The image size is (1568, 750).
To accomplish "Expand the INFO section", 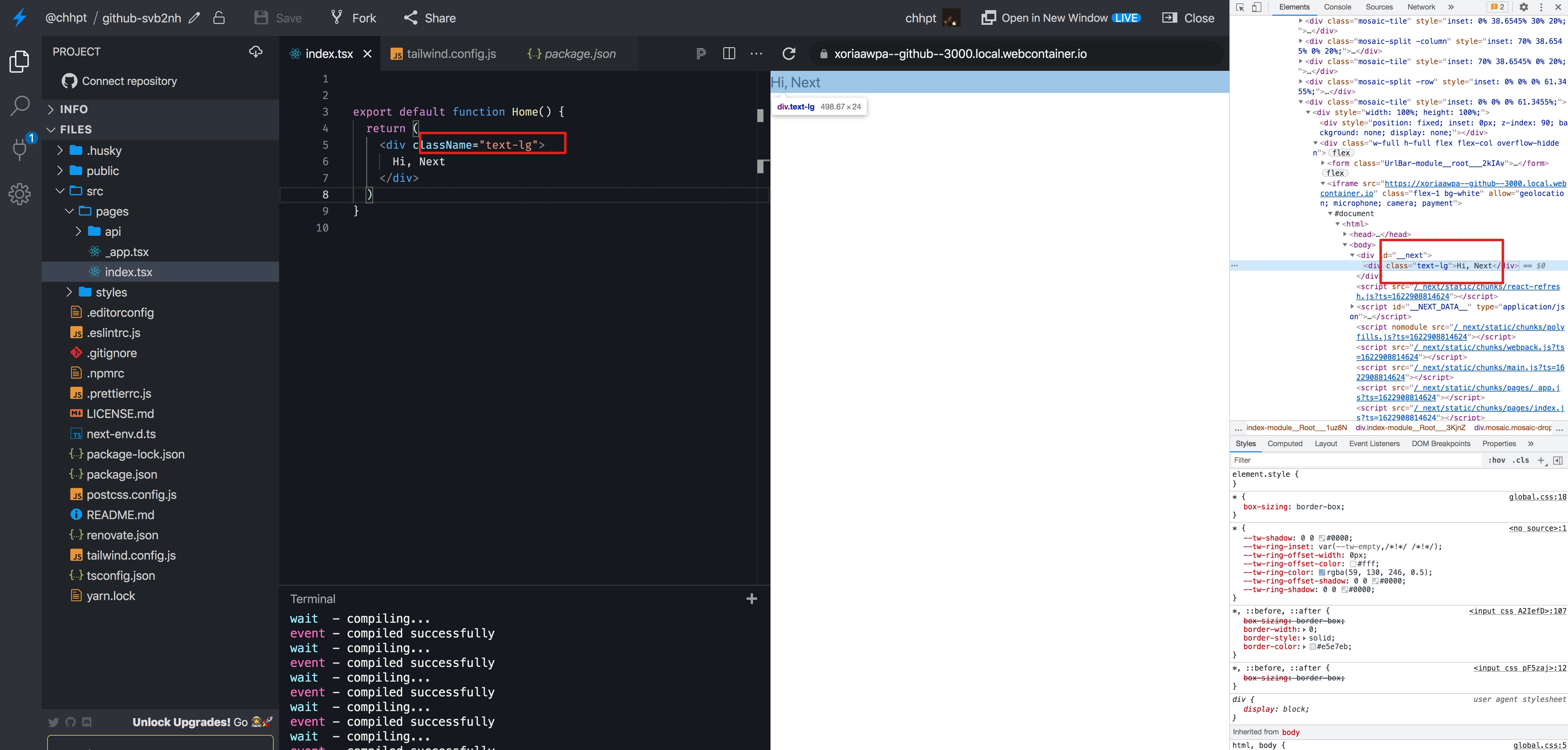I will pos(160,109).
